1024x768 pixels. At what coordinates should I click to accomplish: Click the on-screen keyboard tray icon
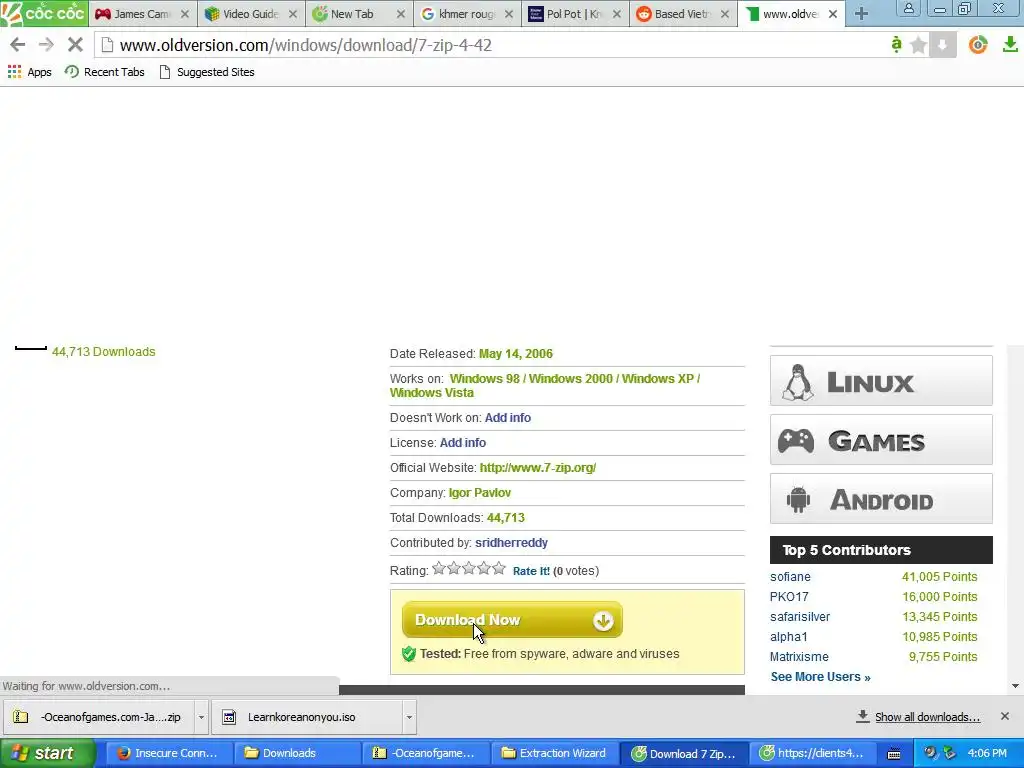point(894,754)
